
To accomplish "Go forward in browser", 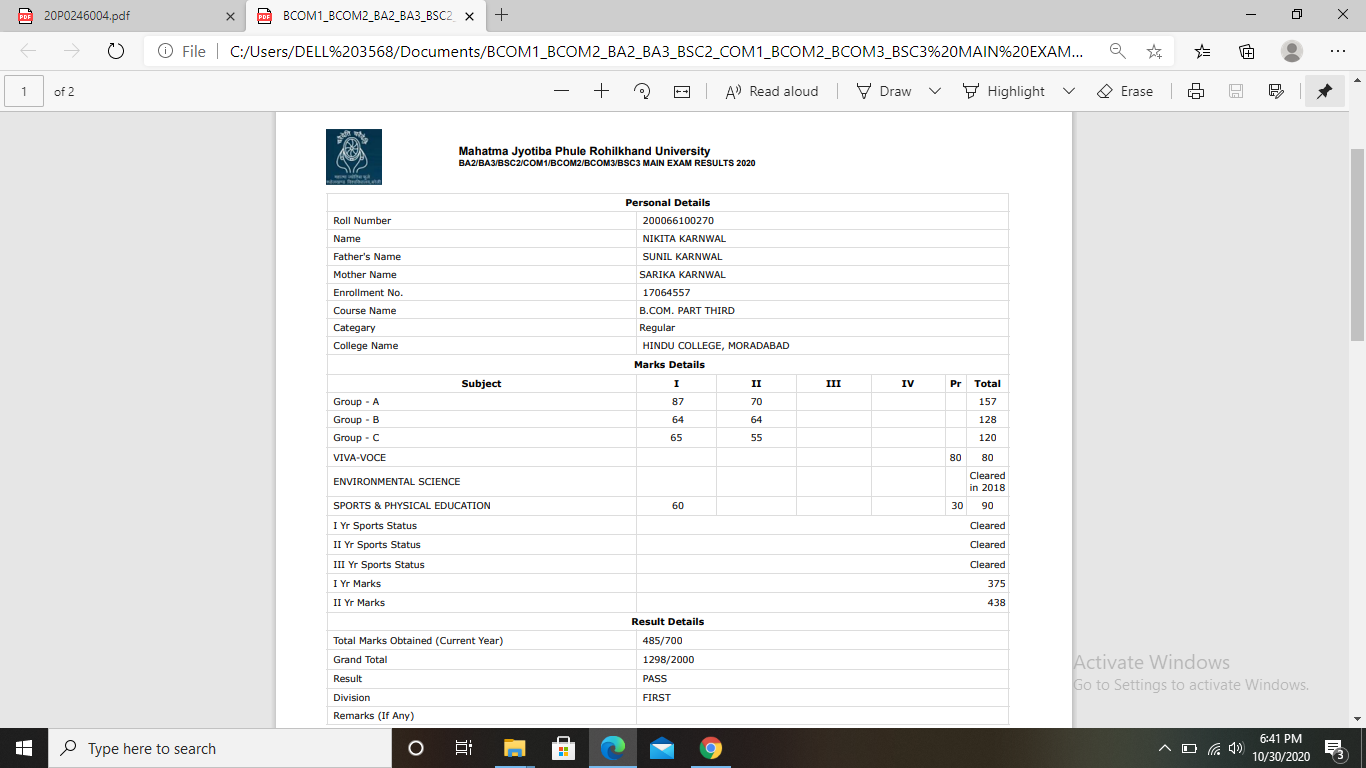I will click(71, 51).
